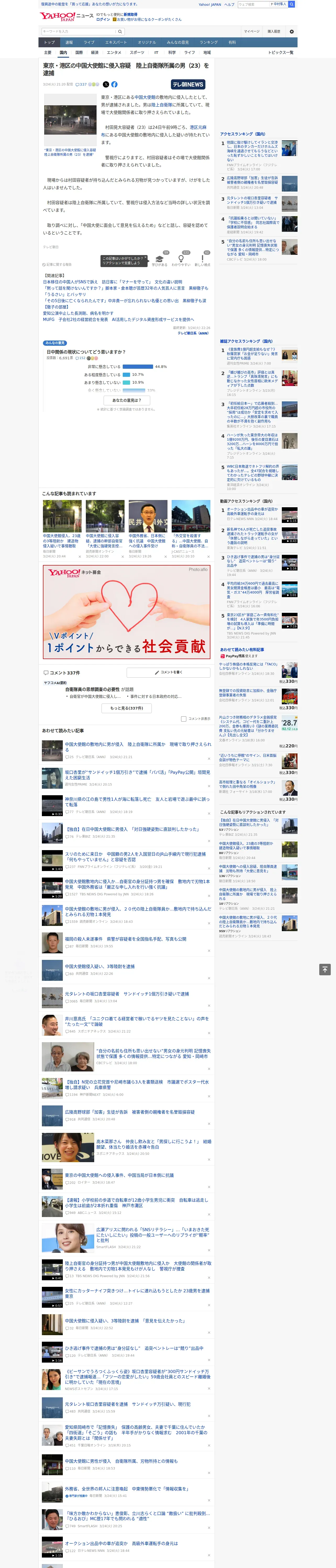
Task: React with 新しい視点 exclamation icon
Action: [x=203, y=259]
